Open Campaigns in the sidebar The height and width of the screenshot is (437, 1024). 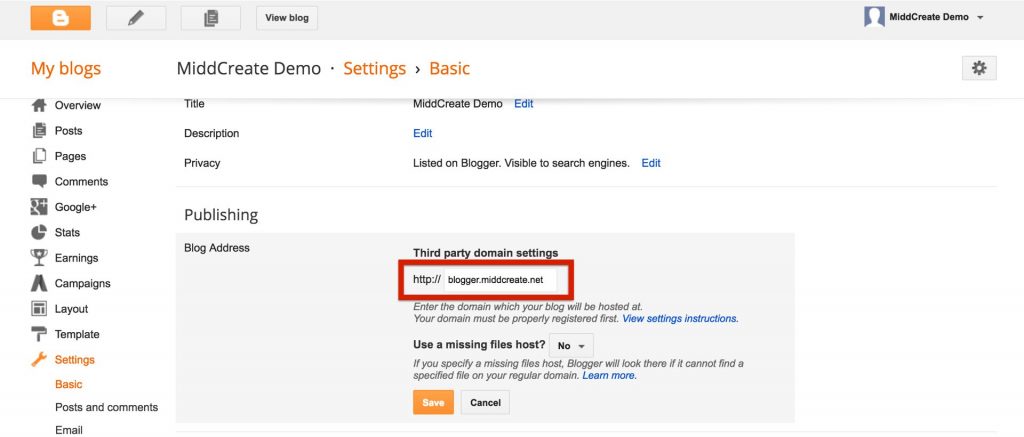pos(83,283)
